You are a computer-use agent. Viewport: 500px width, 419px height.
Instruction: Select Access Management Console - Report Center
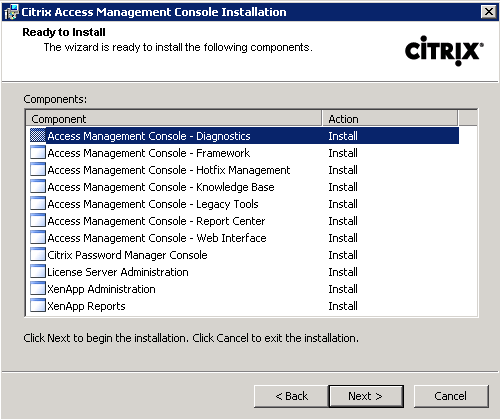tap(156, 221)
